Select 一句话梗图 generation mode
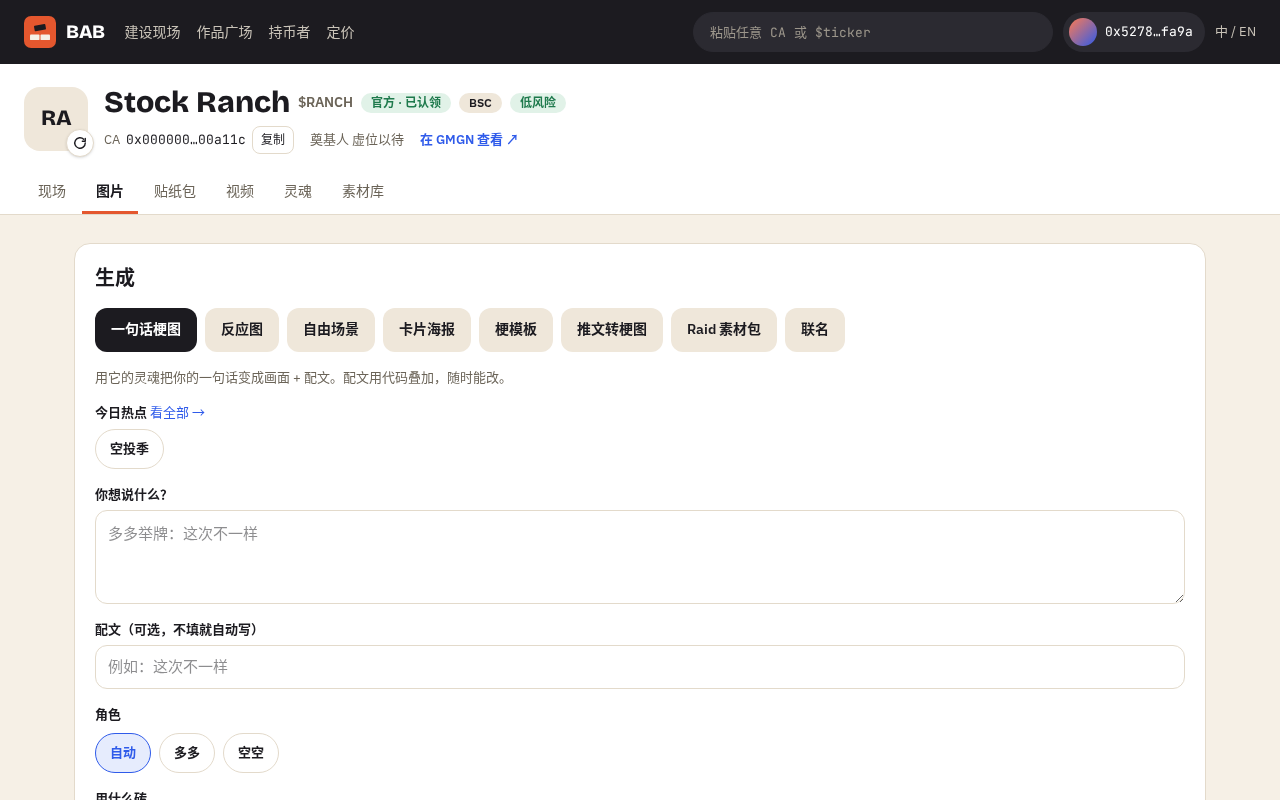 pos(146,330)
